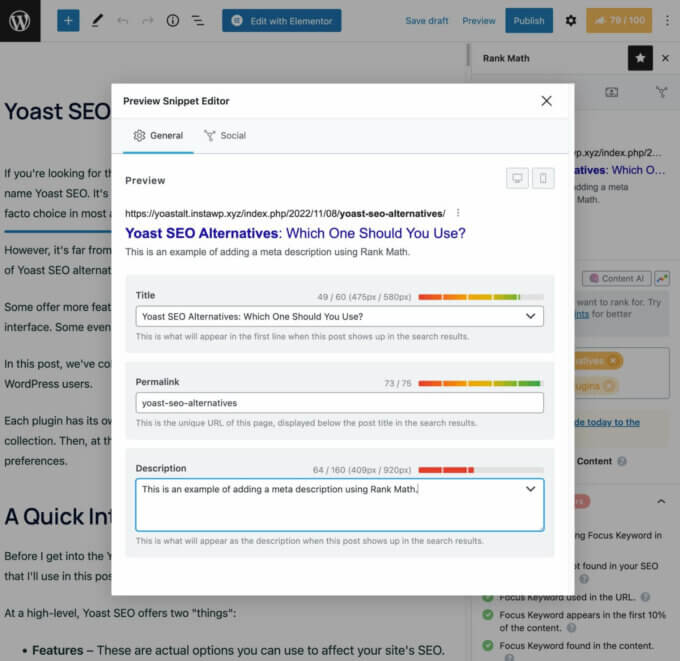Click the 'A Quick Int' heading in editor
680x661 pixels.
tap(58, 517)
